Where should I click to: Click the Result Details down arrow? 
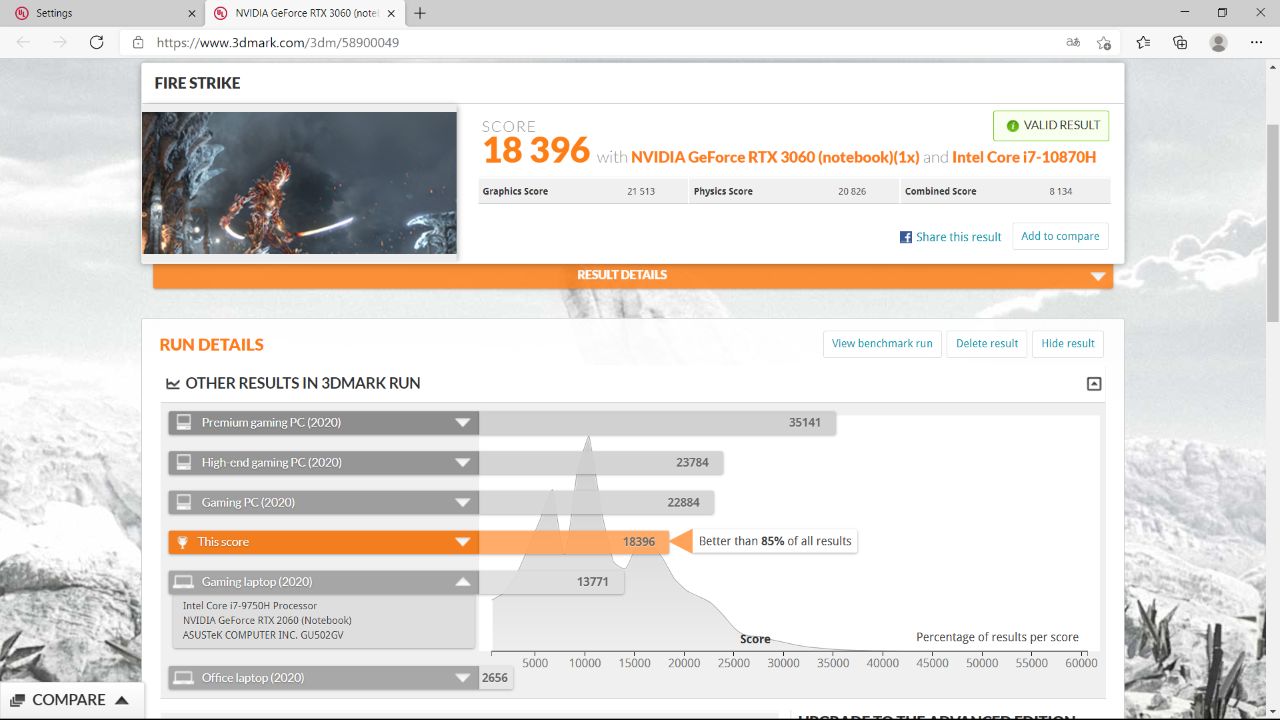coord(1098,276)
